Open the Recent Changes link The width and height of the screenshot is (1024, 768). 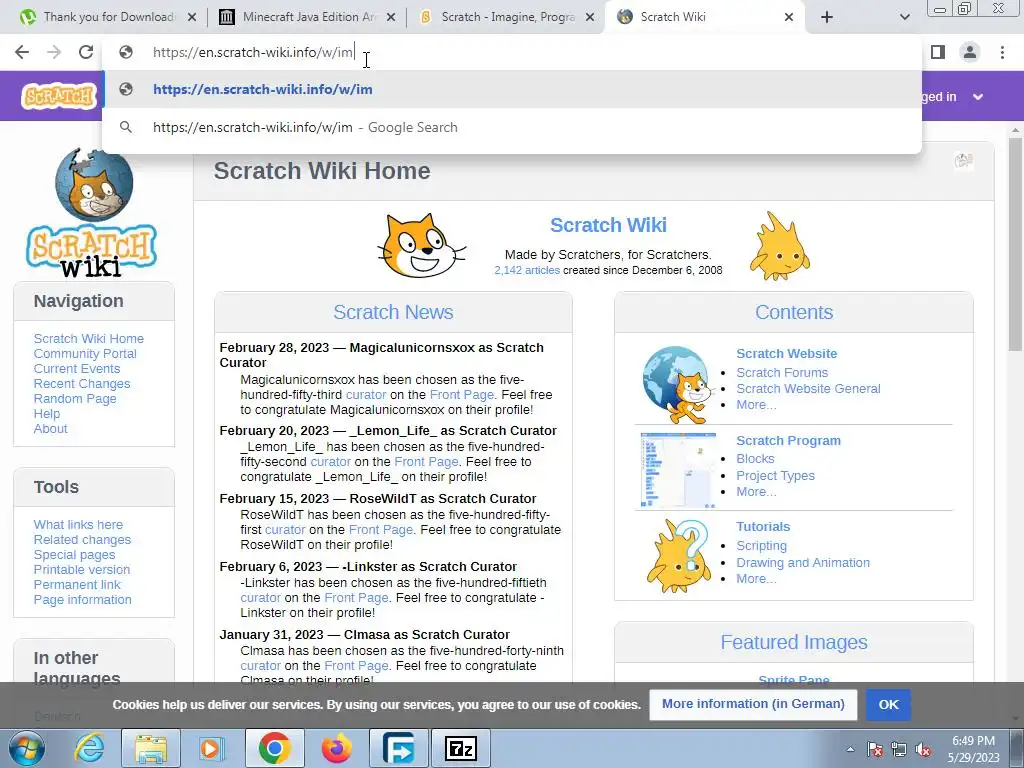click(82, 383)
